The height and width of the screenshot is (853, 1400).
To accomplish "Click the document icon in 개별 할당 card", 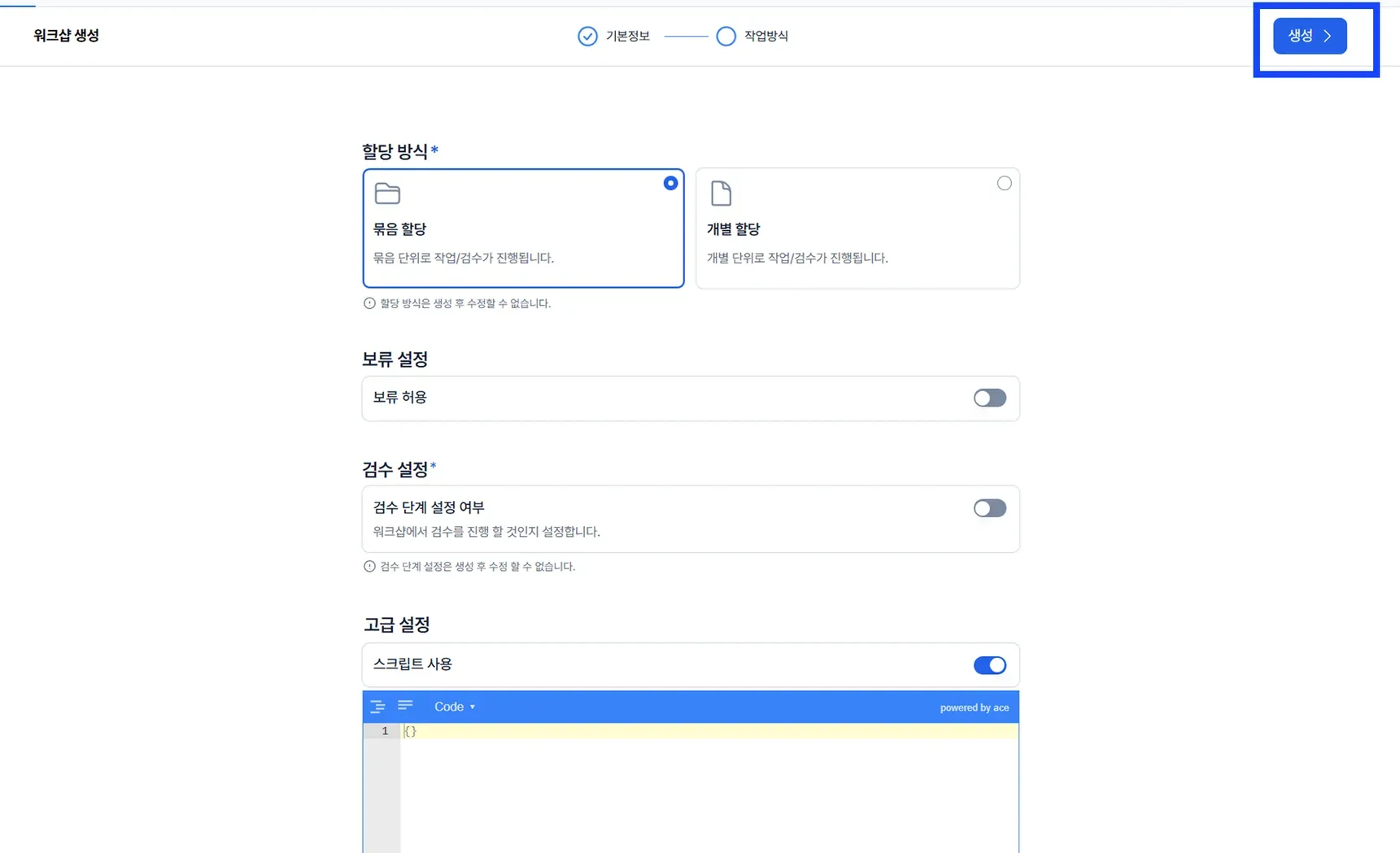I will point(721,194).
